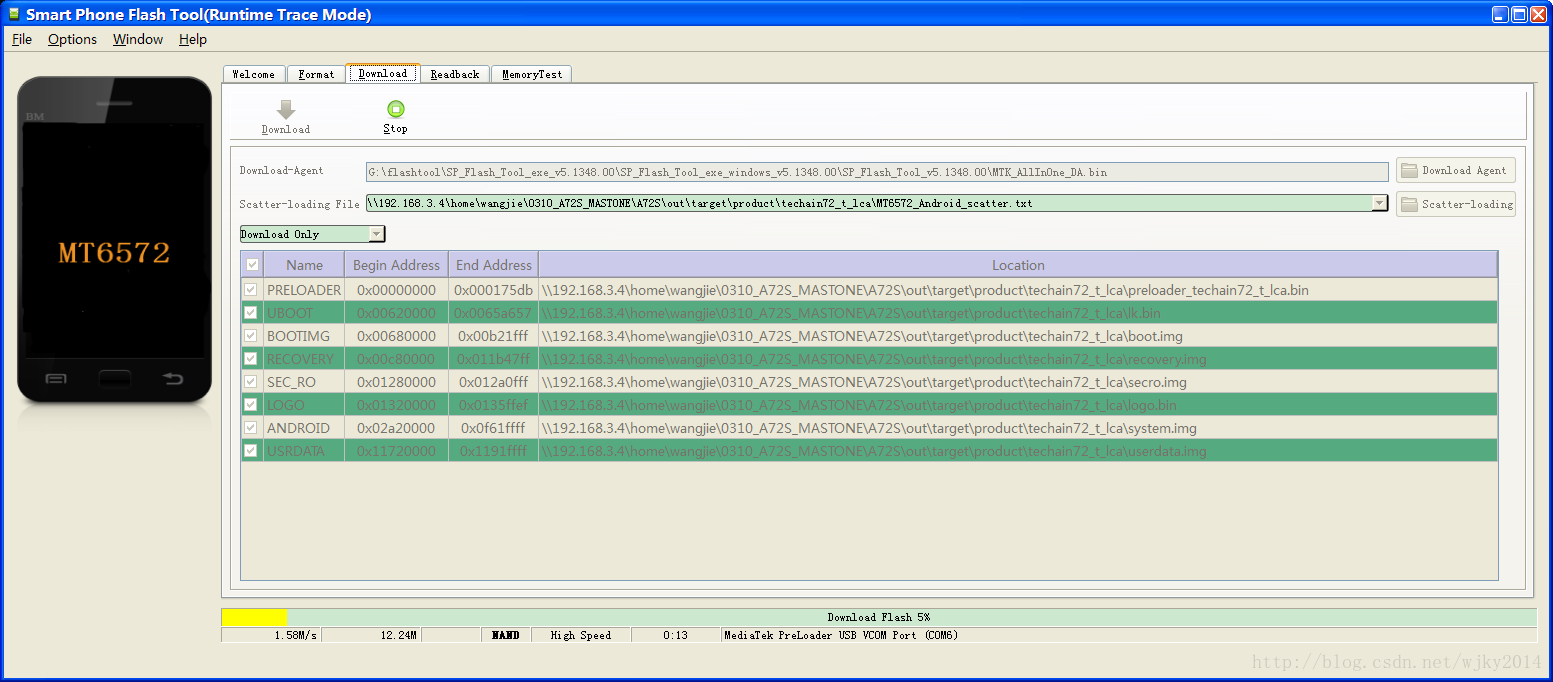Image resolution: width=1553 pixels, height=682 pixels.
Task: Click the SEC_RO name cell
Action: click(304, 382)
